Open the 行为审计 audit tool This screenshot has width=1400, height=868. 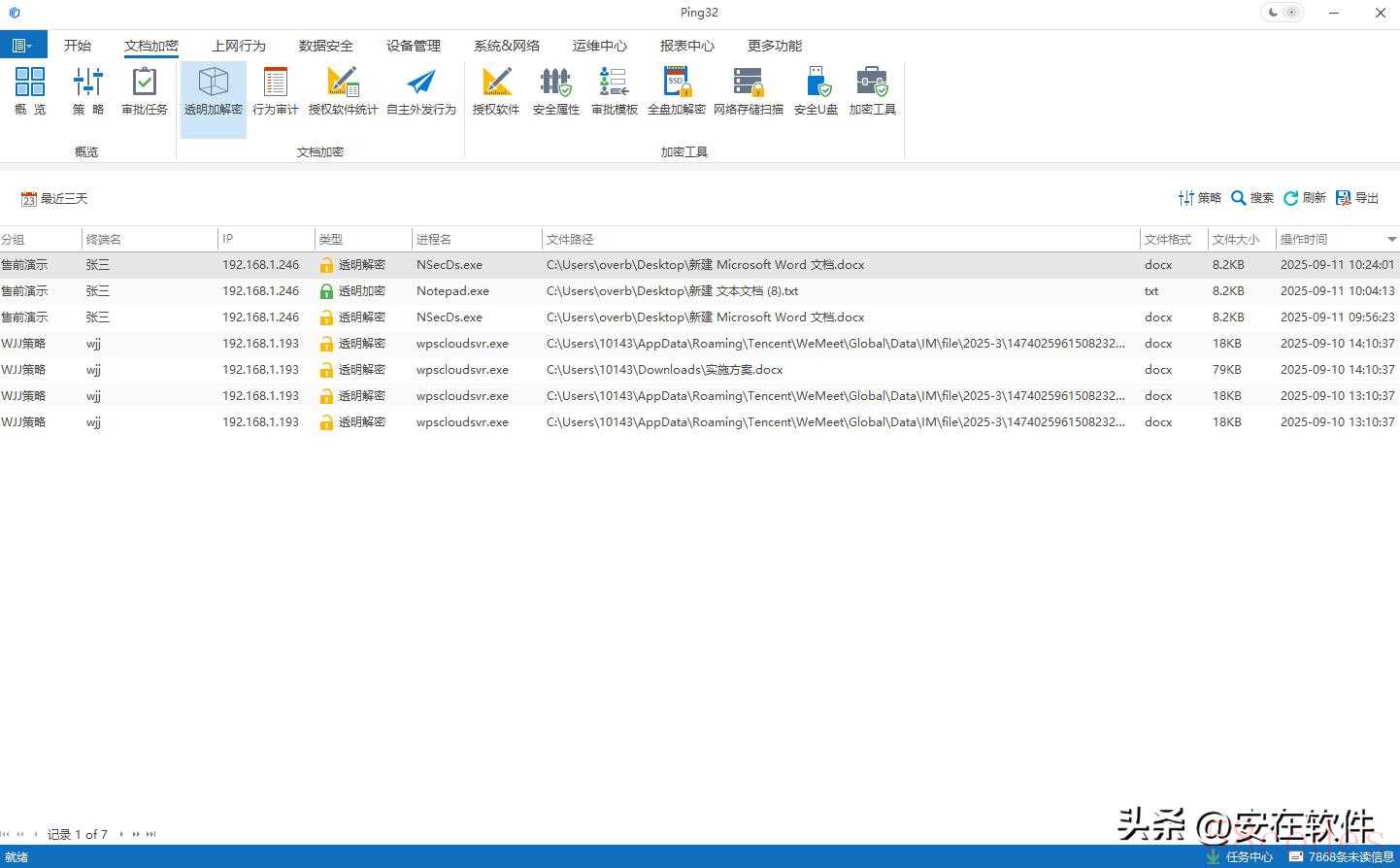(275, 91)
